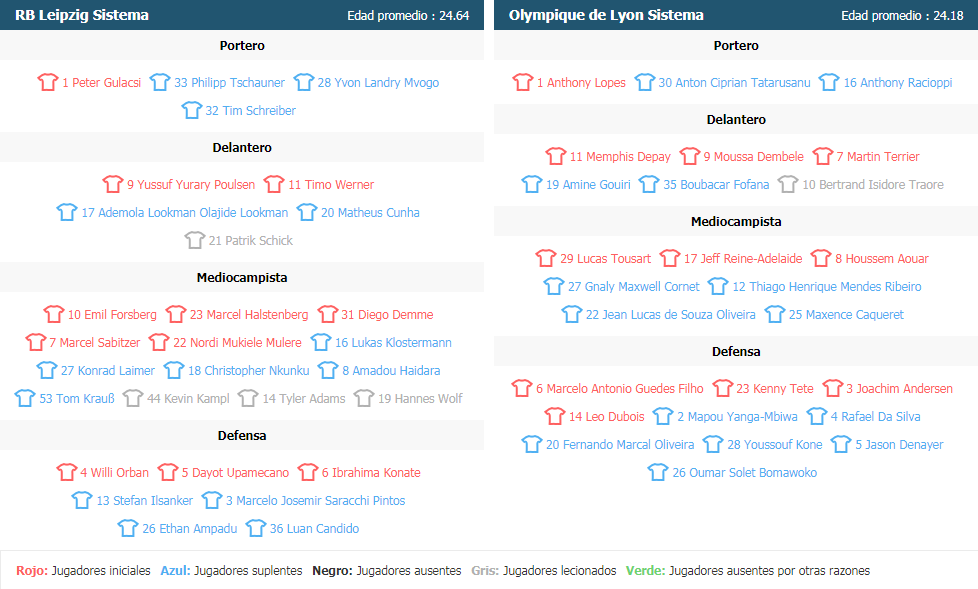Screen dimensions: 978x589
Task: Click the Olympique de Lyon Sistema header
Action: pyautogui.click(x=606, y=15)
